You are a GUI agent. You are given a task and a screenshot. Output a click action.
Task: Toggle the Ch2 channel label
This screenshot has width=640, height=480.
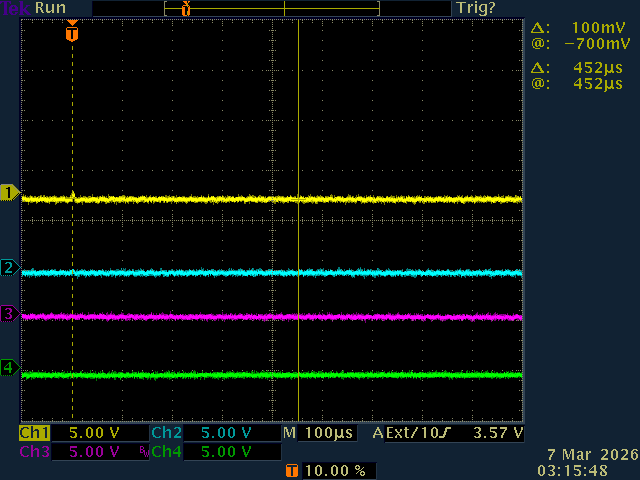point(165,434)
